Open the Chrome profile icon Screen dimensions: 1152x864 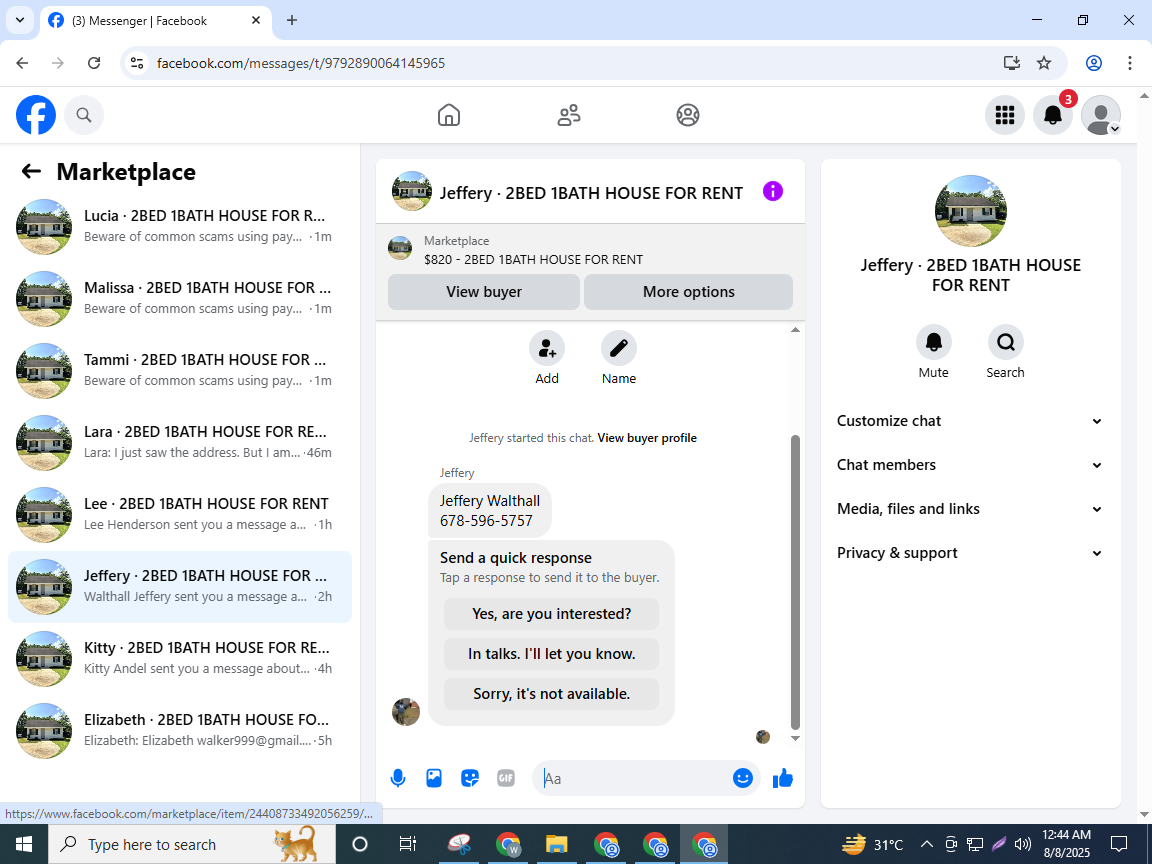pos(1094,63)
